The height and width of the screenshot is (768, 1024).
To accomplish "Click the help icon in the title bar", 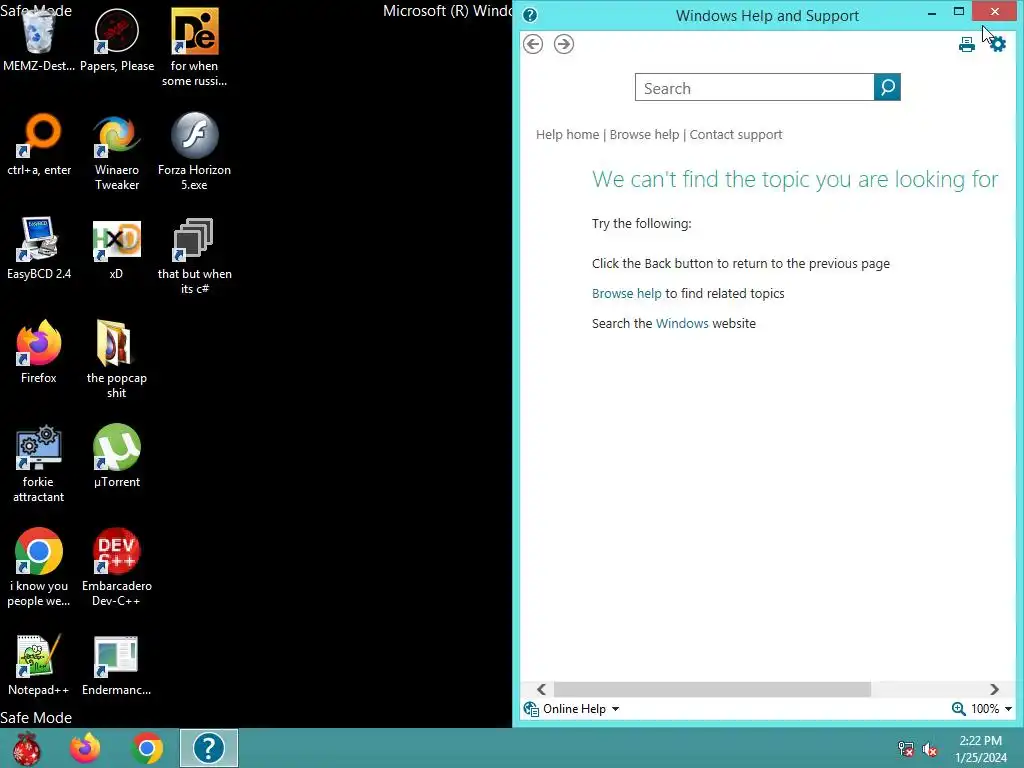I will 530,15.
